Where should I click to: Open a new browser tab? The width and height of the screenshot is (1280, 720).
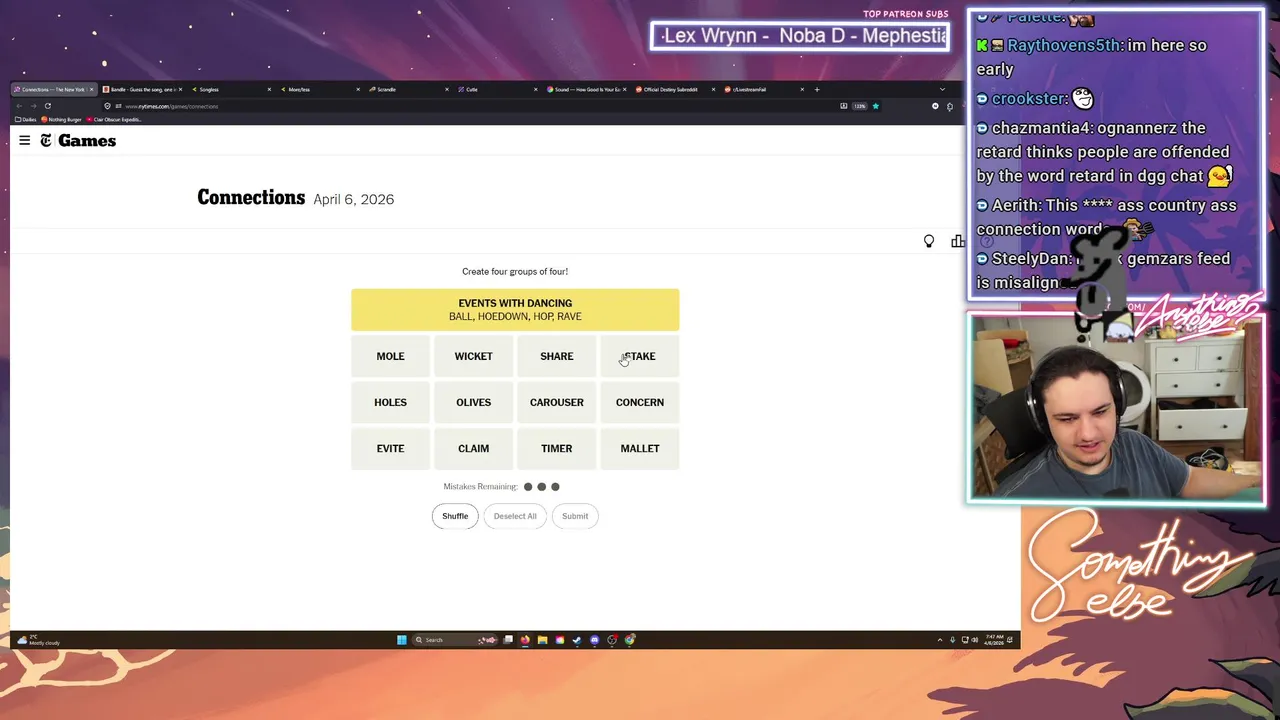pos(817,89)
